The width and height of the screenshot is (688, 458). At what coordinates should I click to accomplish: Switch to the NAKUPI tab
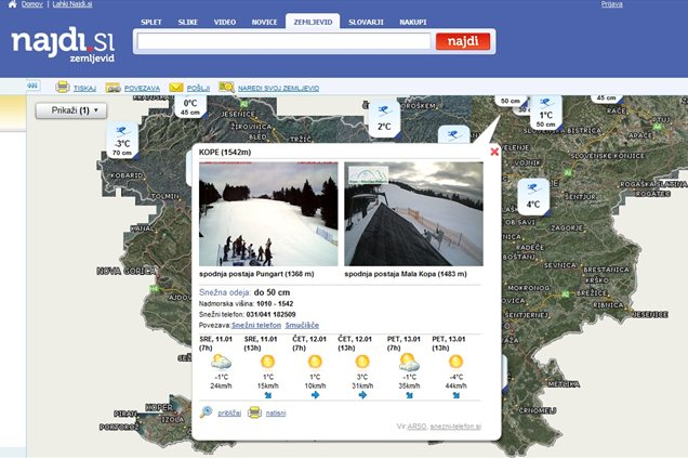click(413, 22)
